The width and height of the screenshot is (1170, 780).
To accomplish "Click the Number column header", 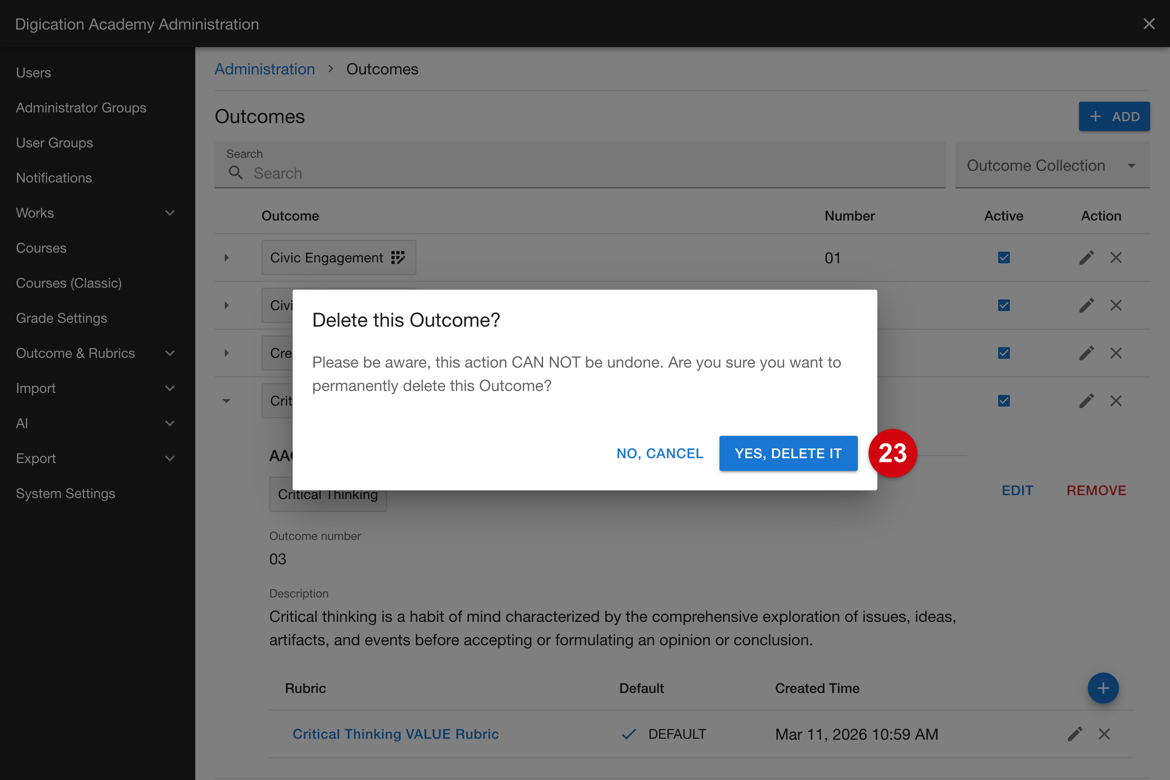I will tap(850, 216).
